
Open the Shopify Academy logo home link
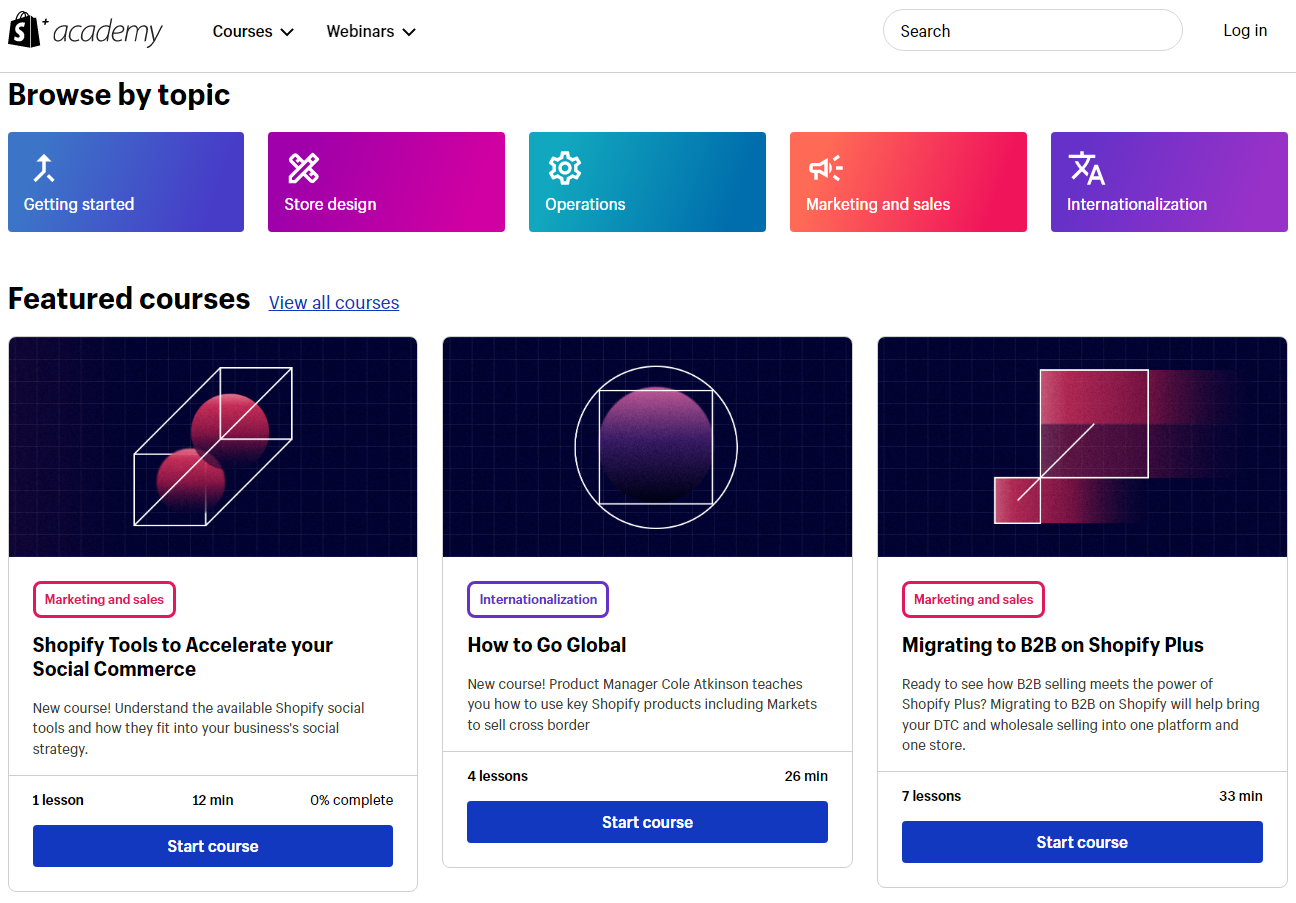click(x=85, y=30)
